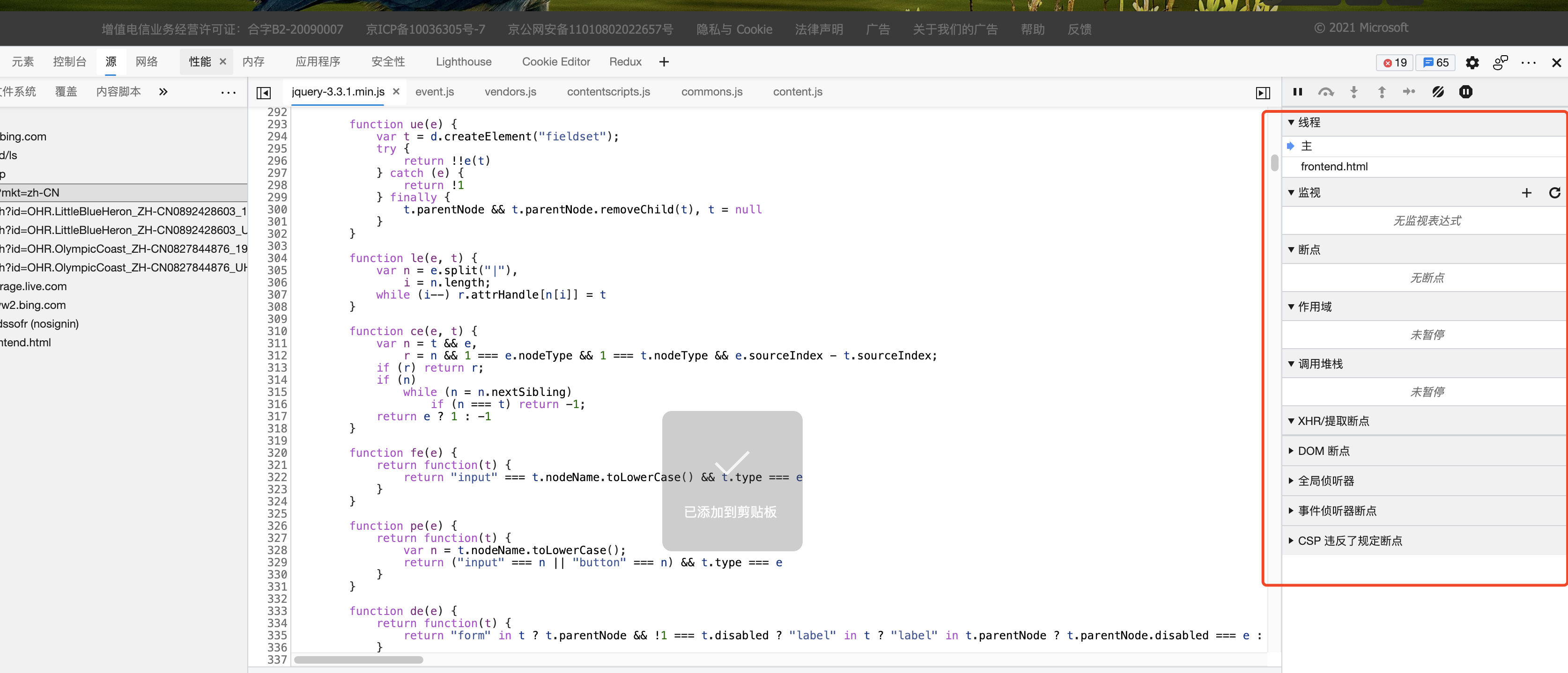Hide the file navigator sidebar
The image size is (1568, 673).
pyautogui.click(x=264, y=93)
